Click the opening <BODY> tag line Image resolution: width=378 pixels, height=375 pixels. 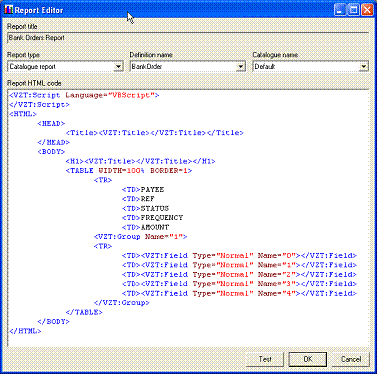click(51, 152)
